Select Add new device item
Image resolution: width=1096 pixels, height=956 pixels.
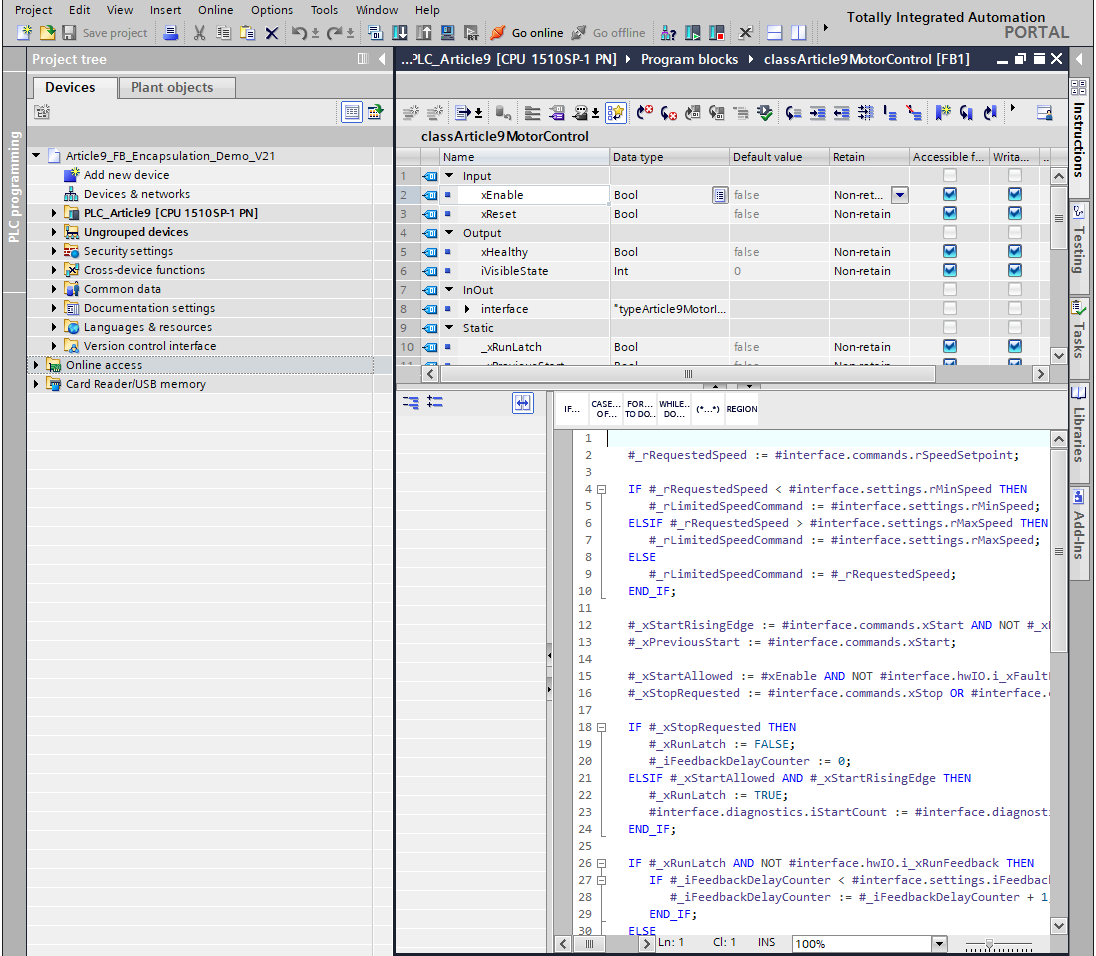(x=127, y=175)
